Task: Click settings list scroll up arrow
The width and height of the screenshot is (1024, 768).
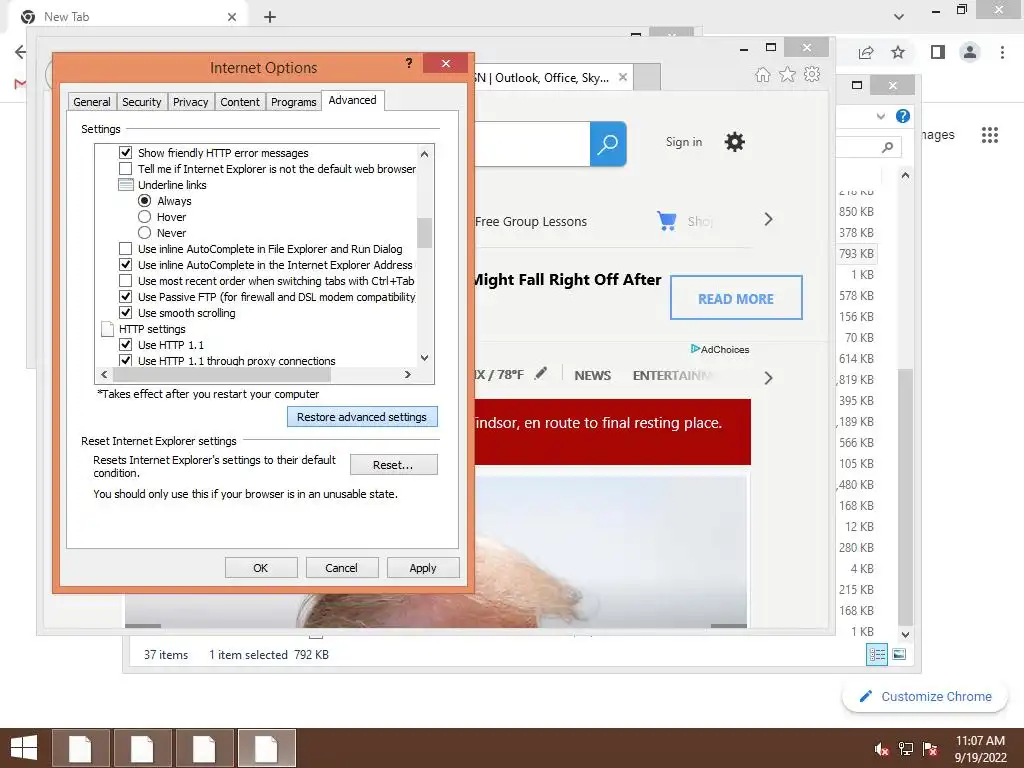Action: pyautogui.click(x=424, y=154)
